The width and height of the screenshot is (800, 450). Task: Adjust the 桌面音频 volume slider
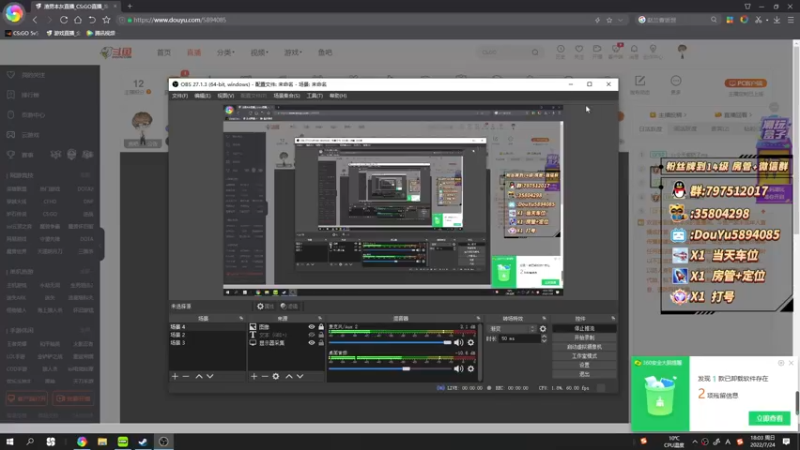[x=390, y=368]
